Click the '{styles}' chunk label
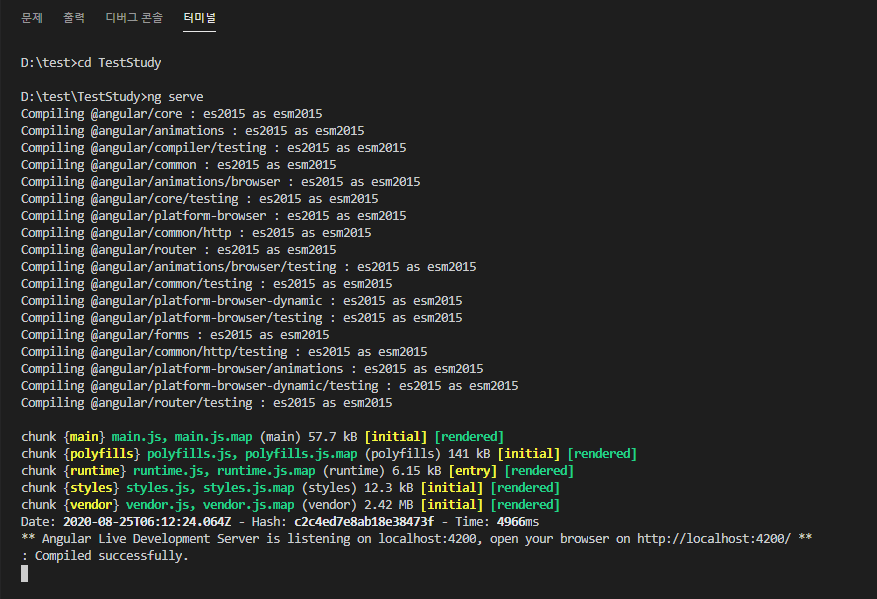 click(x=91, y=488)
